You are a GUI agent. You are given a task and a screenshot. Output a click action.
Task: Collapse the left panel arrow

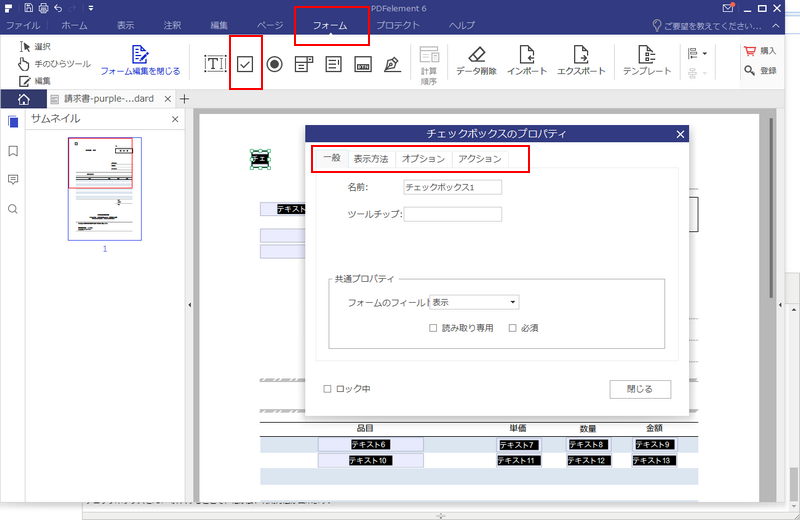click(190, 305)
